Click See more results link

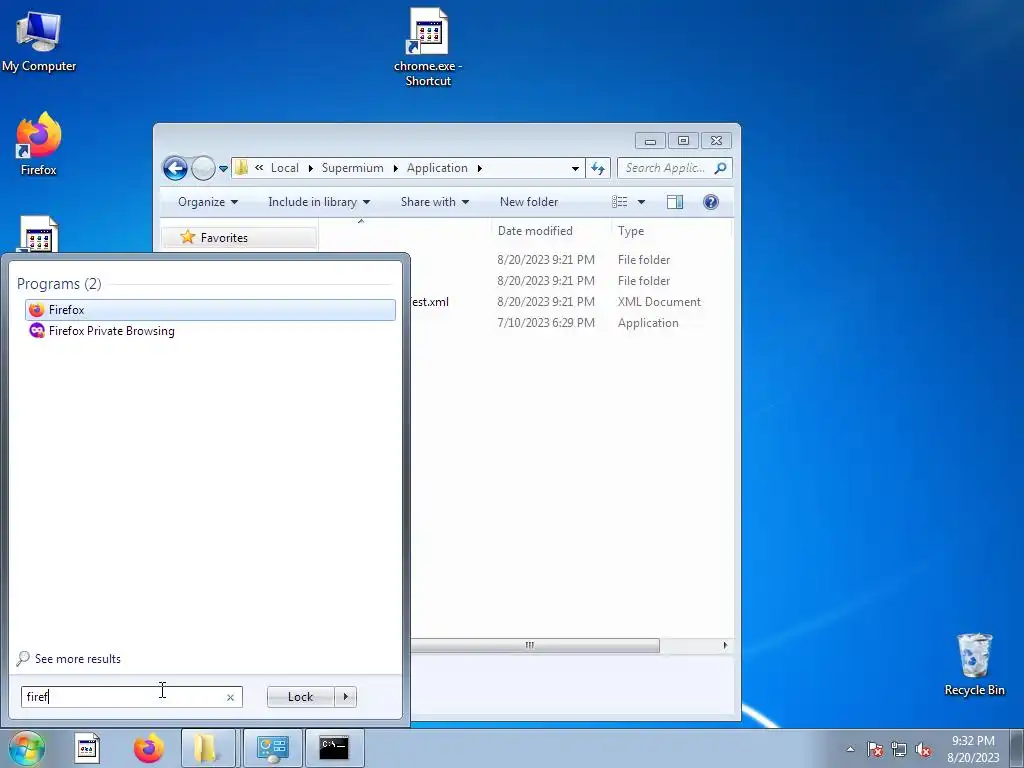[77, 659]
